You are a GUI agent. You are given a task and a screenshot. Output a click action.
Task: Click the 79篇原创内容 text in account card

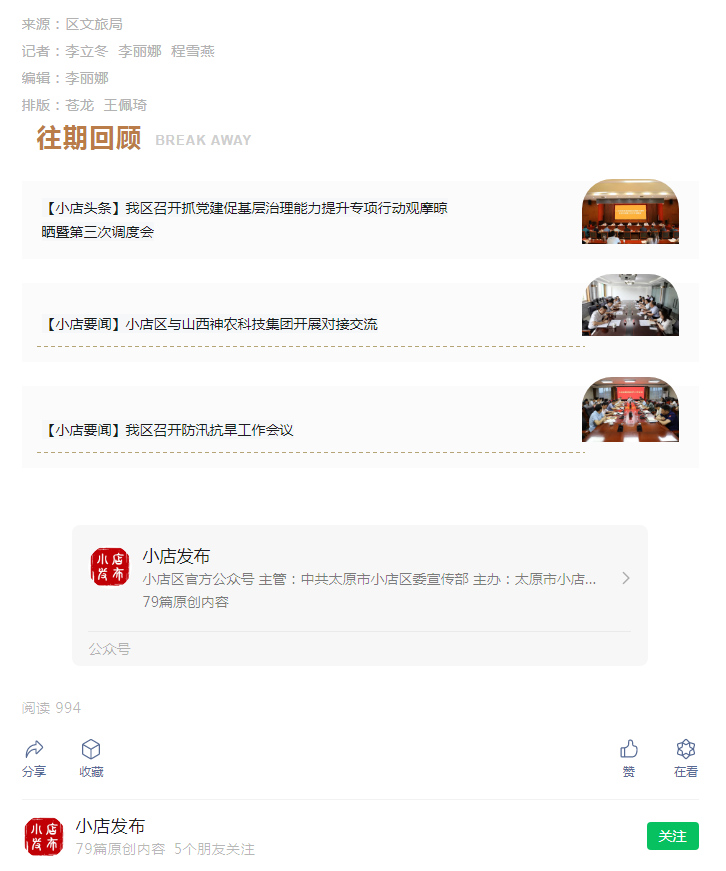[x=186, y=602]
